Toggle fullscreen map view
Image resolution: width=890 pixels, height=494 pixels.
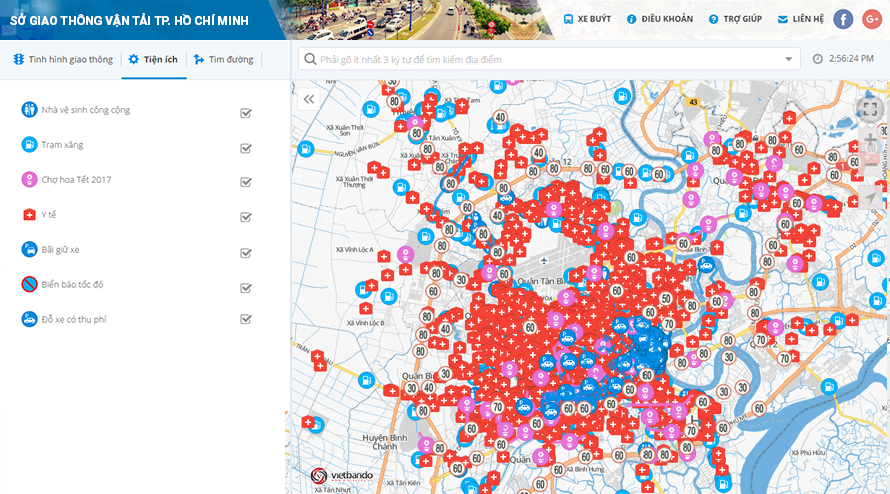870,109
